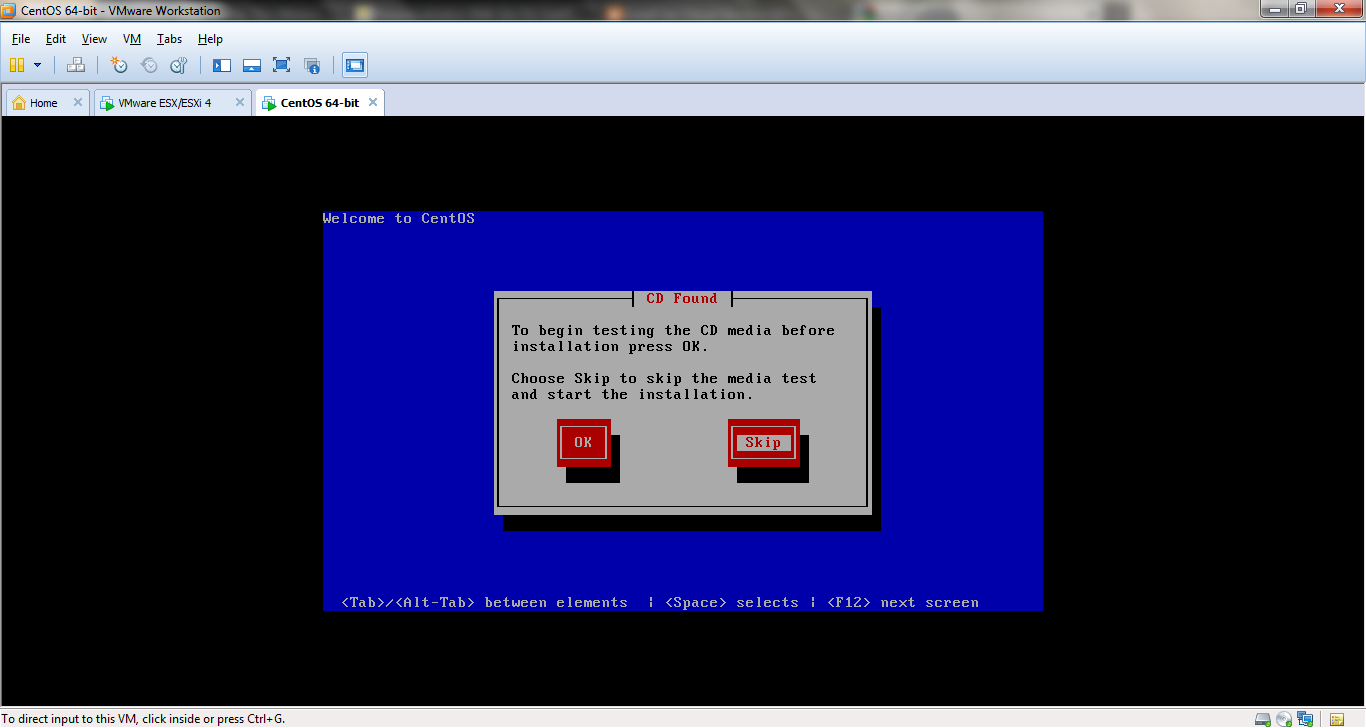Take a snapshot using the clock-star icon
1366x728 pixels.
click(x=119, y=65)
